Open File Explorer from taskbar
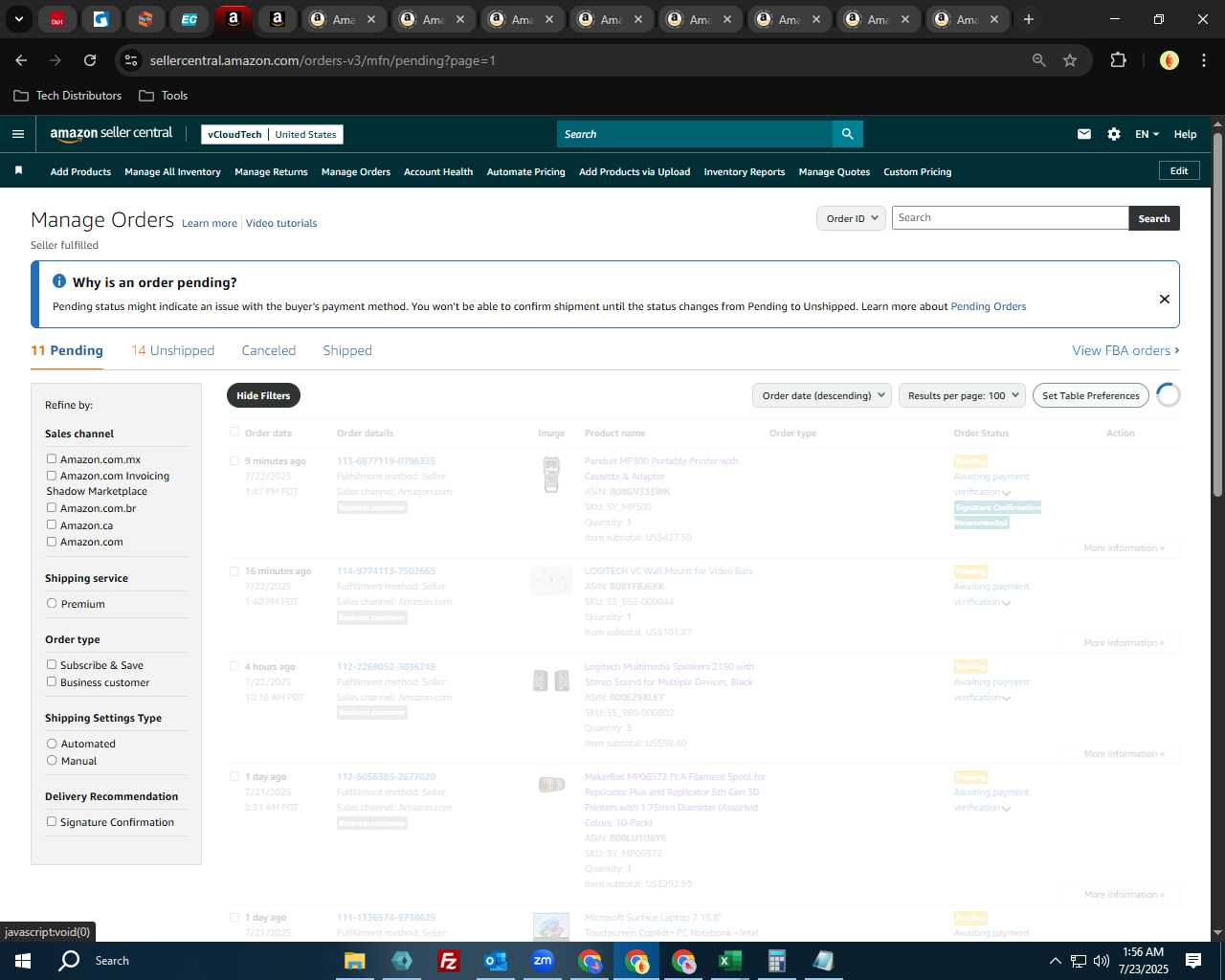Screen dimensions: 1225x980 coord(355,961)
